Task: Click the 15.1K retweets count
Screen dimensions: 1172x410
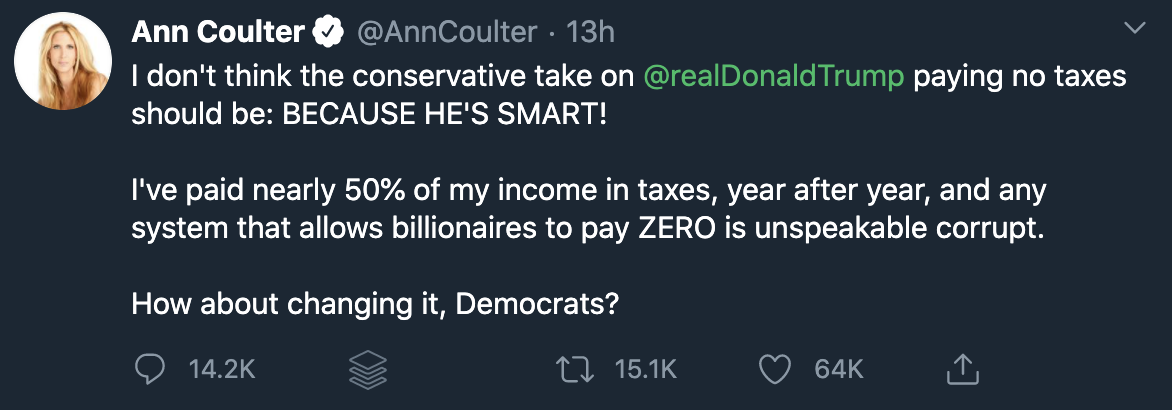Action: [645, 369]
